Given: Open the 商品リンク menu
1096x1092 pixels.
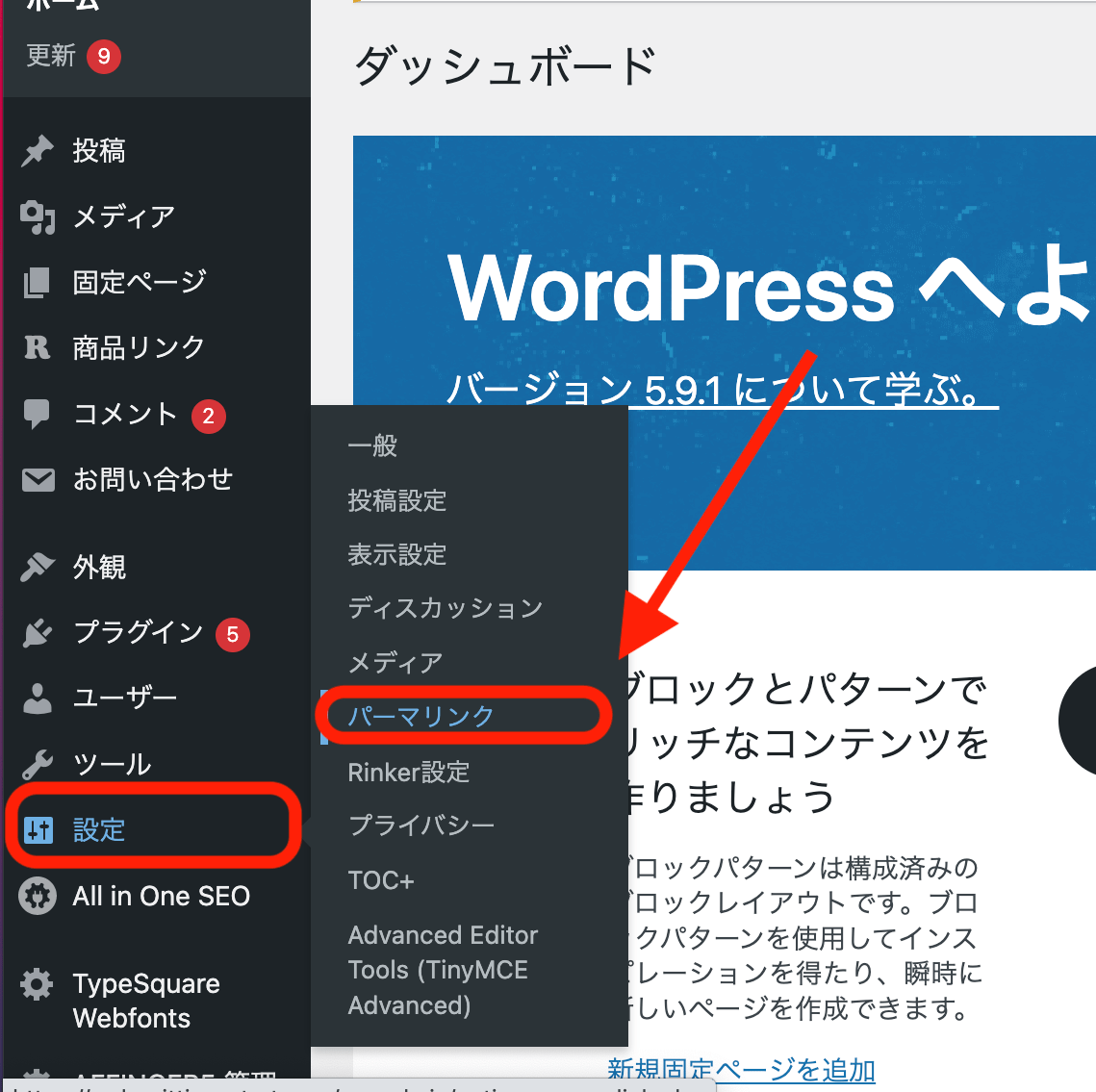Looking at the screenshot, I should [139, 347].
